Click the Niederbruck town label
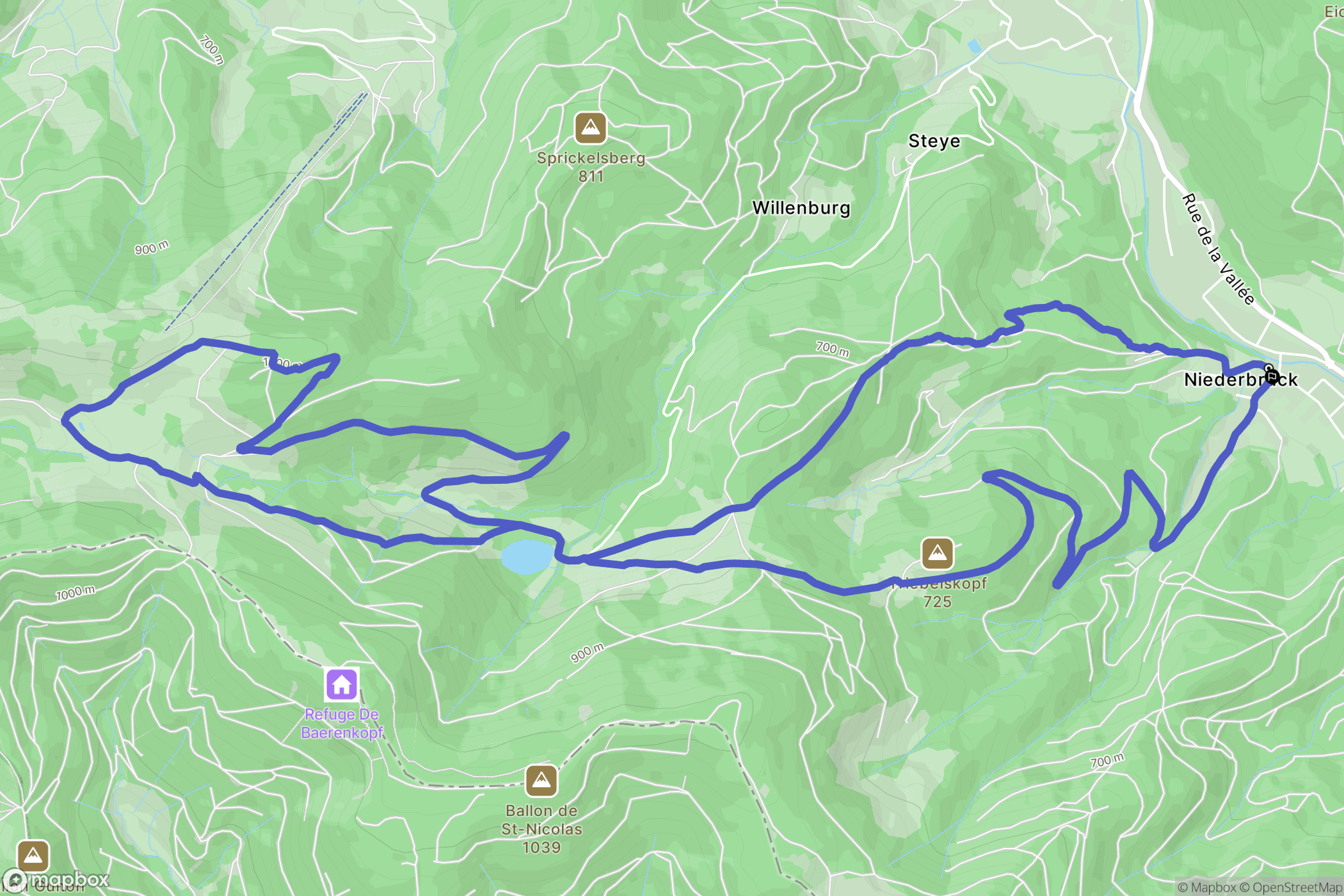 (x=1240, y=380)
